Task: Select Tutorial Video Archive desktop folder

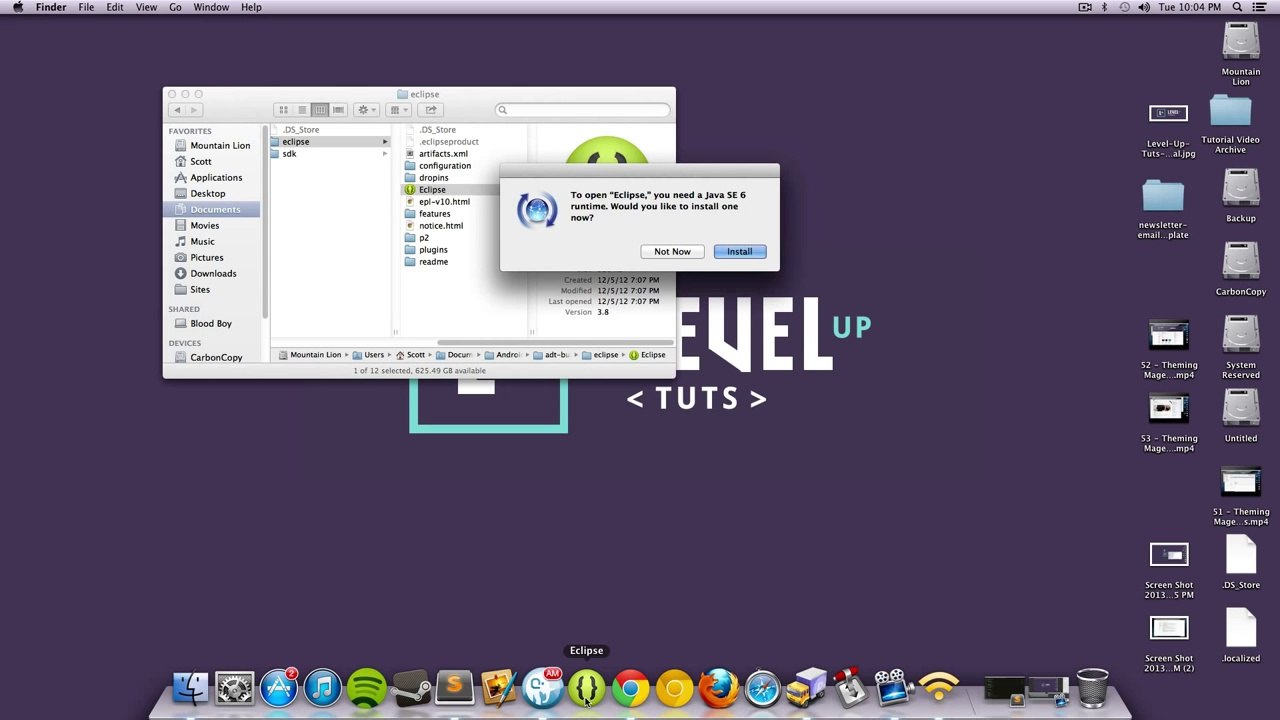Action: (1230, 124)
